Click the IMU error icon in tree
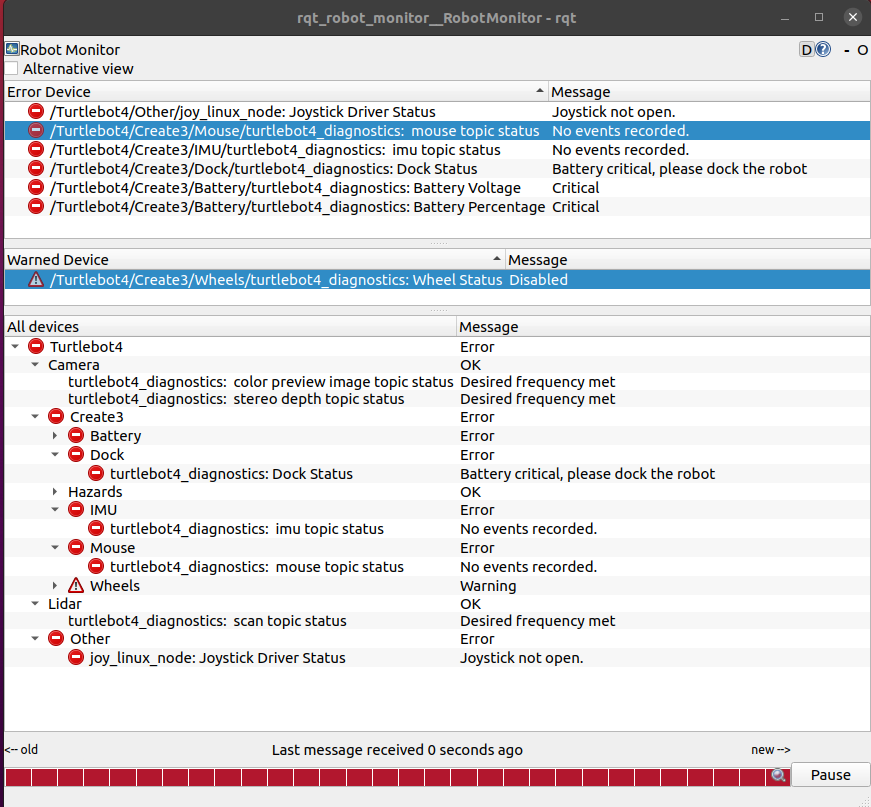 pyautogui.click(x=76, y=509)
